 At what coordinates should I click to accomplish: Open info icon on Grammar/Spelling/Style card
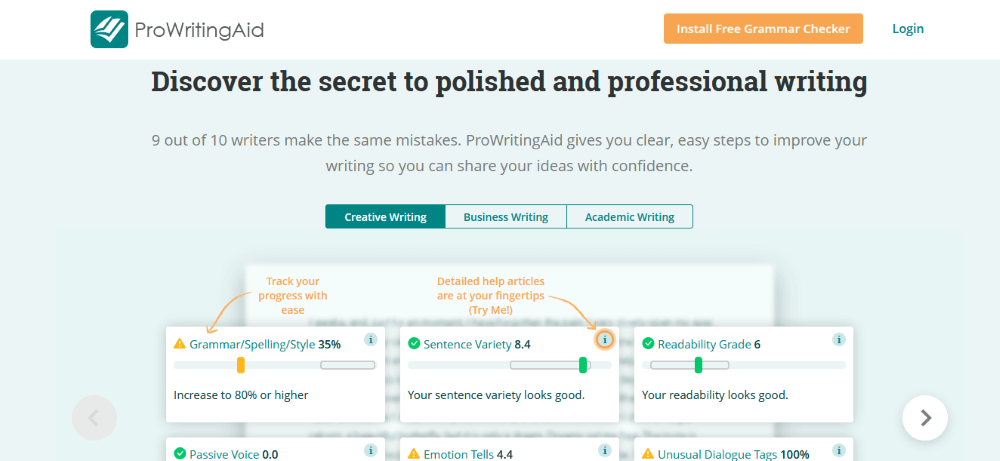(371, 340)
